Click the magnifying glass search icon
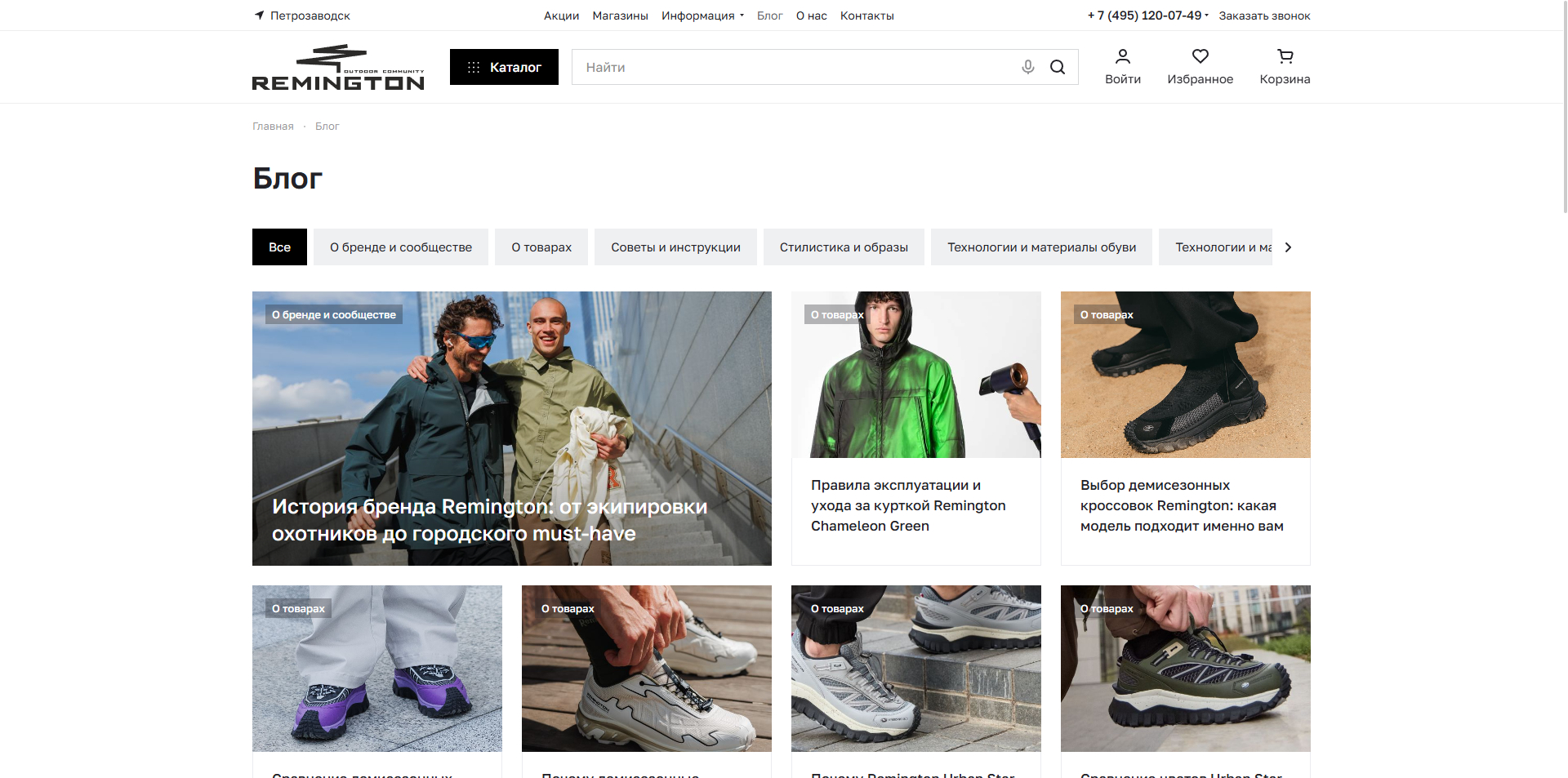The height and width of the screenshot is (778, 1568). [x=1058, y=67]
